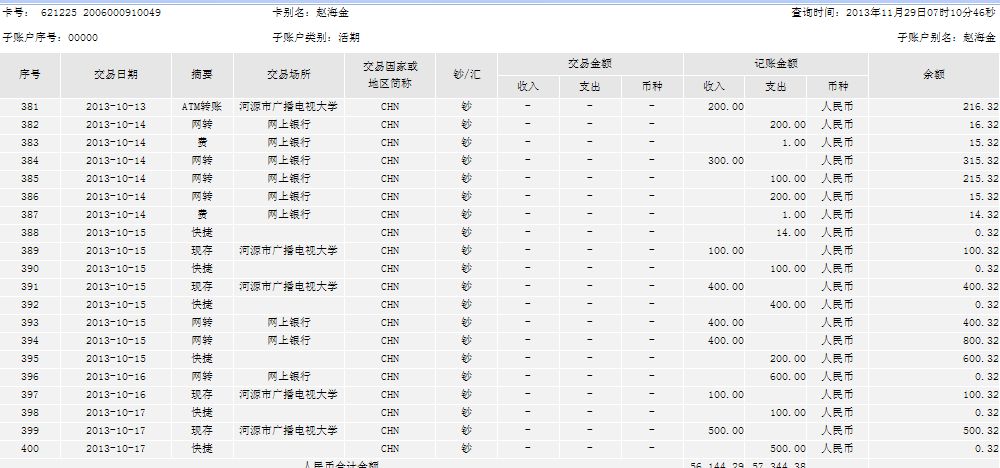This screenshot has width=1000, height=468.
Task: Click the 600.00 expense in row 396
Action: pyautogui.click(x=788, y=376)
